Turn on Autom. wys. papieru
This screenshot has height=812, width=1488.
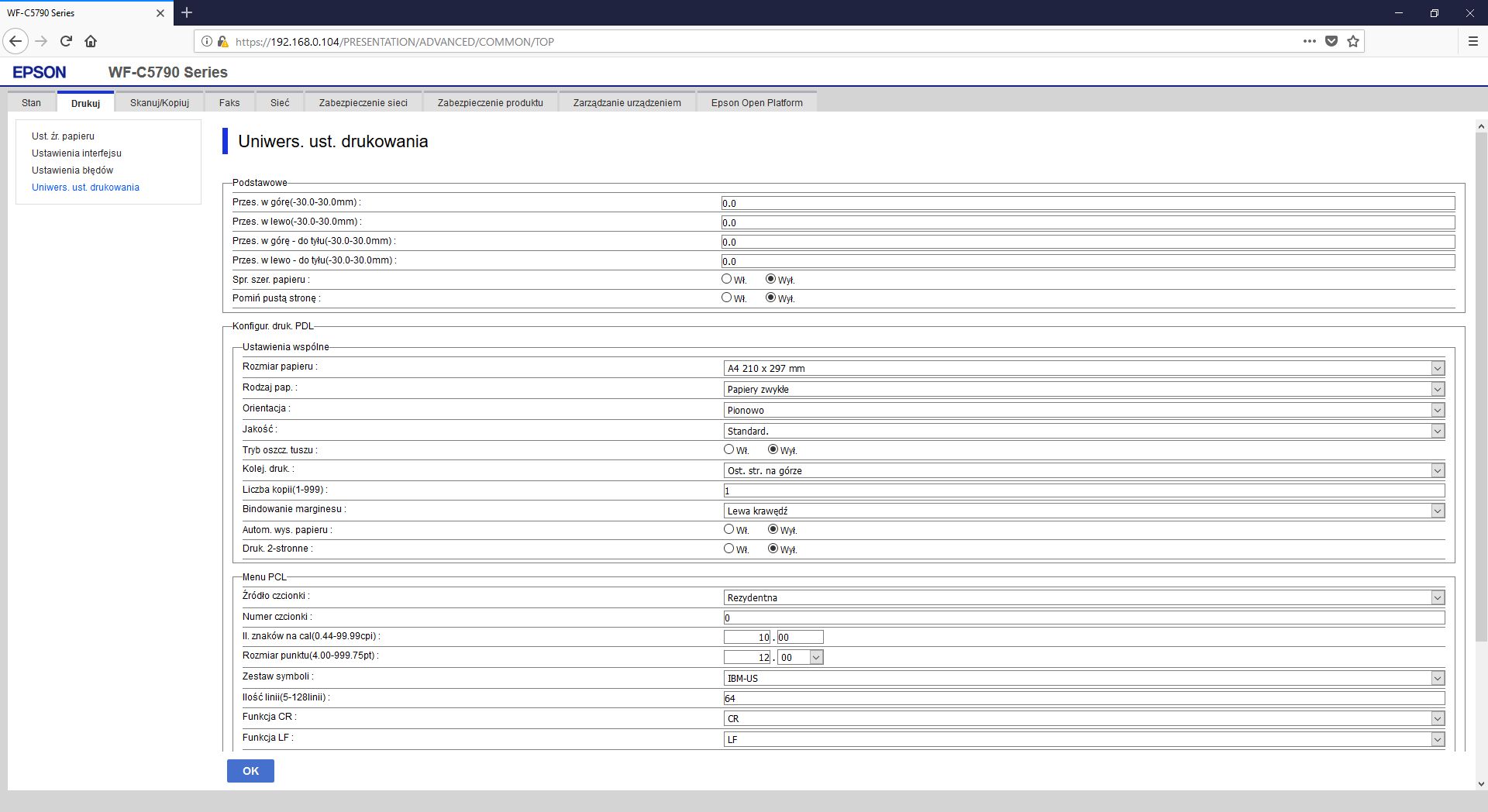pyautogui.click(x=729, y=529)
